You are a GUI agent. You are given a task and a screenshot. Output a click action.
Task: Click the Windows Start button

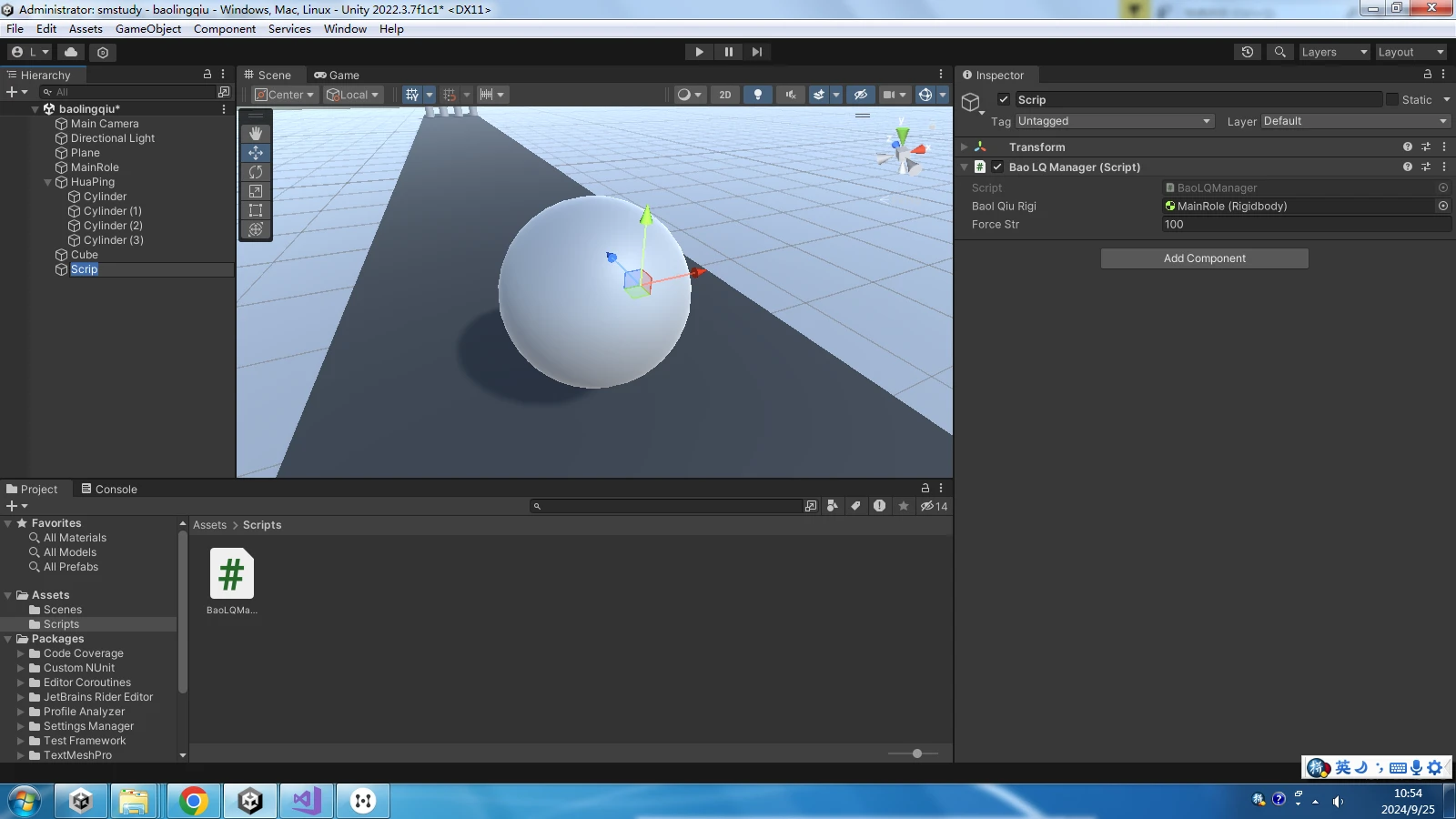(x=25, y=801)
